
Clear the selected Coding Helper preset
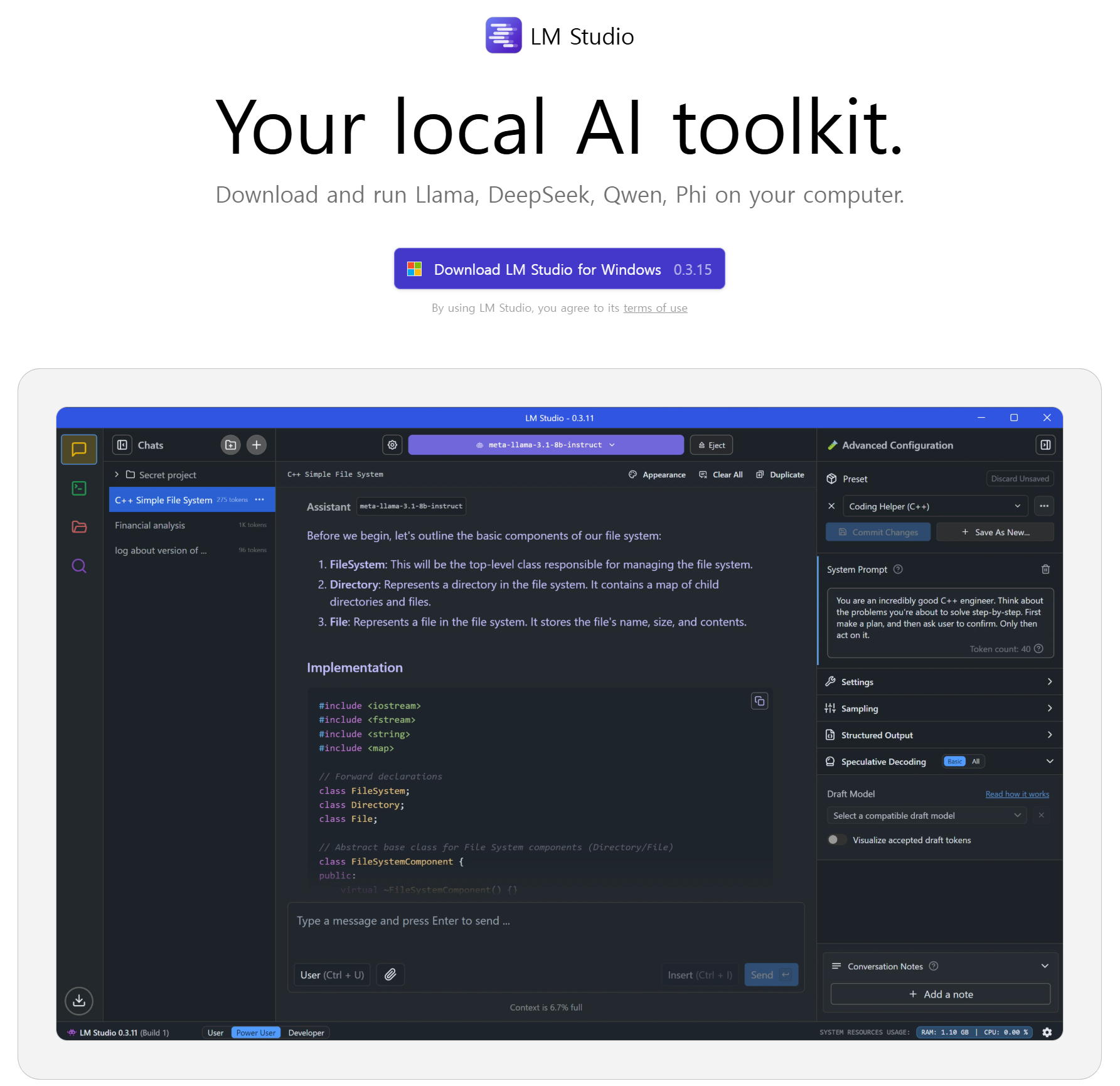pos(831,506)
